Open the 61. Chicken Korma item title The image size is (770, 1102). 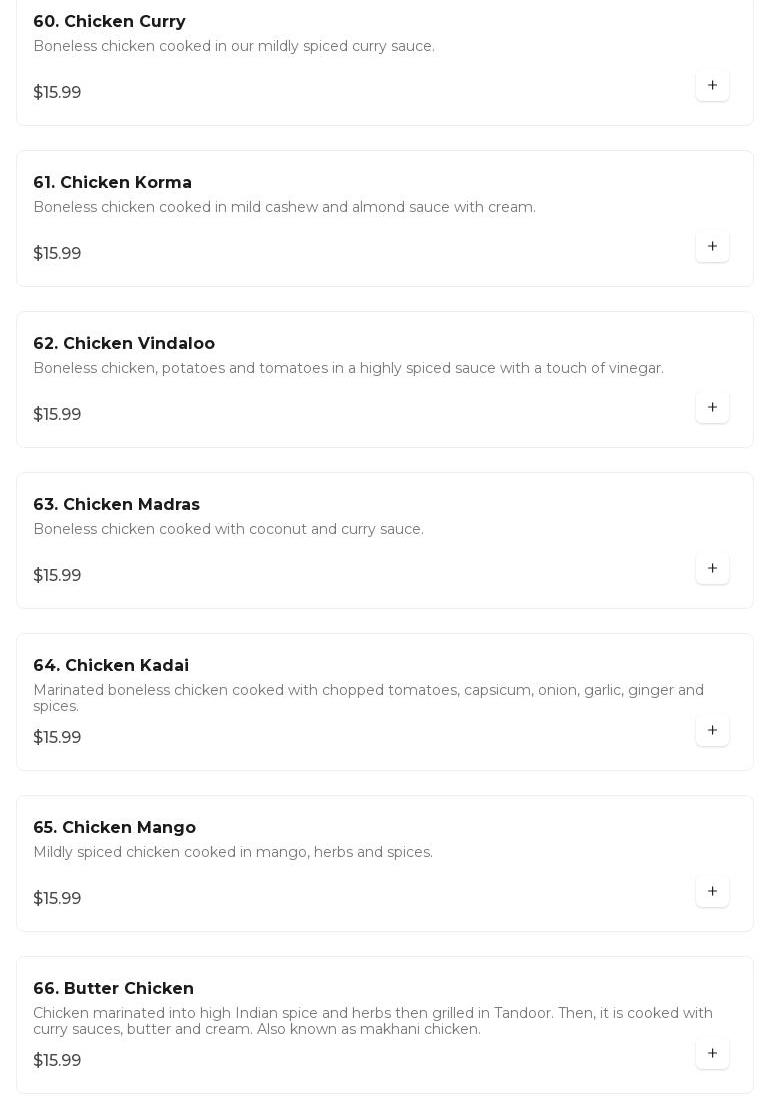point(112,183)
